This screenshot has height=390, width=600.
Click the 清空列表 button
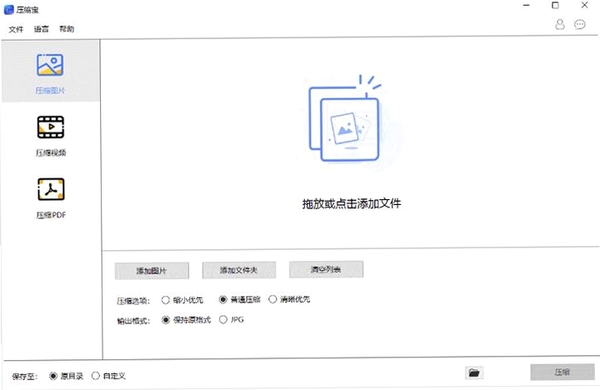tap(326, 269)
